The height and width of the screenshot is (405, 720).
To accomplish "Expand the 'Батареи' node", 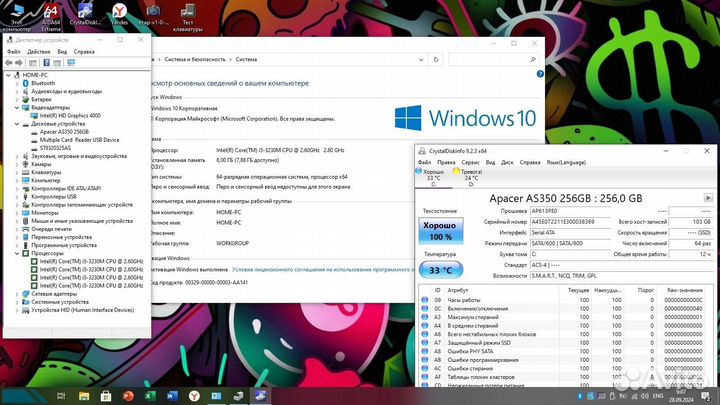I will (17, 100).
